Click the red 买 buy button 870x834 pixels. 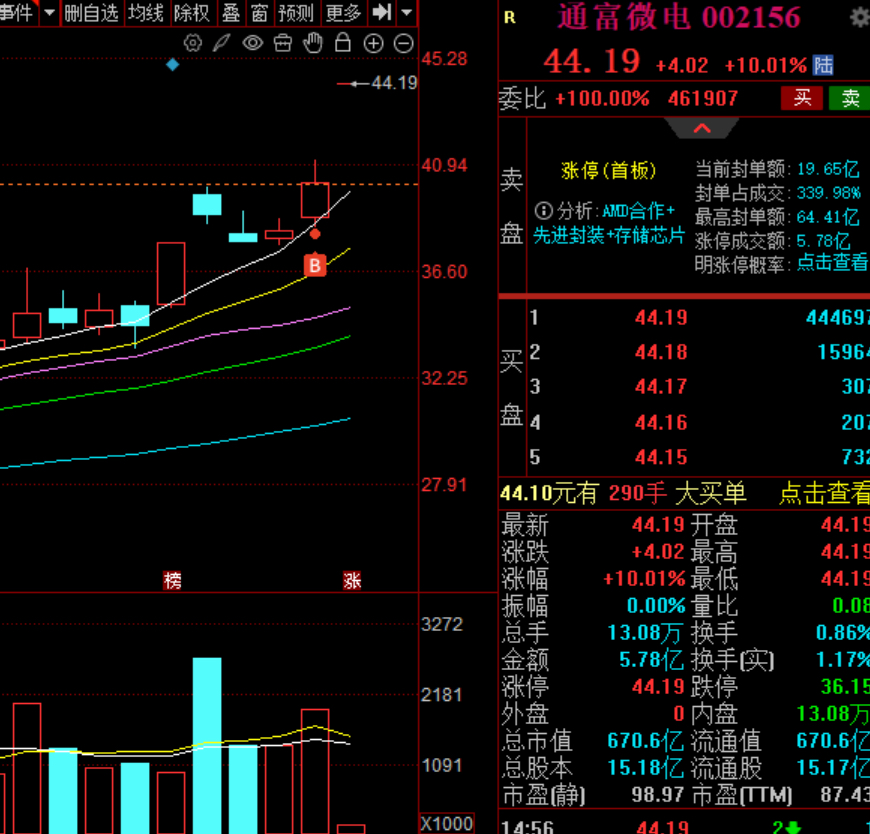[802, 98]
